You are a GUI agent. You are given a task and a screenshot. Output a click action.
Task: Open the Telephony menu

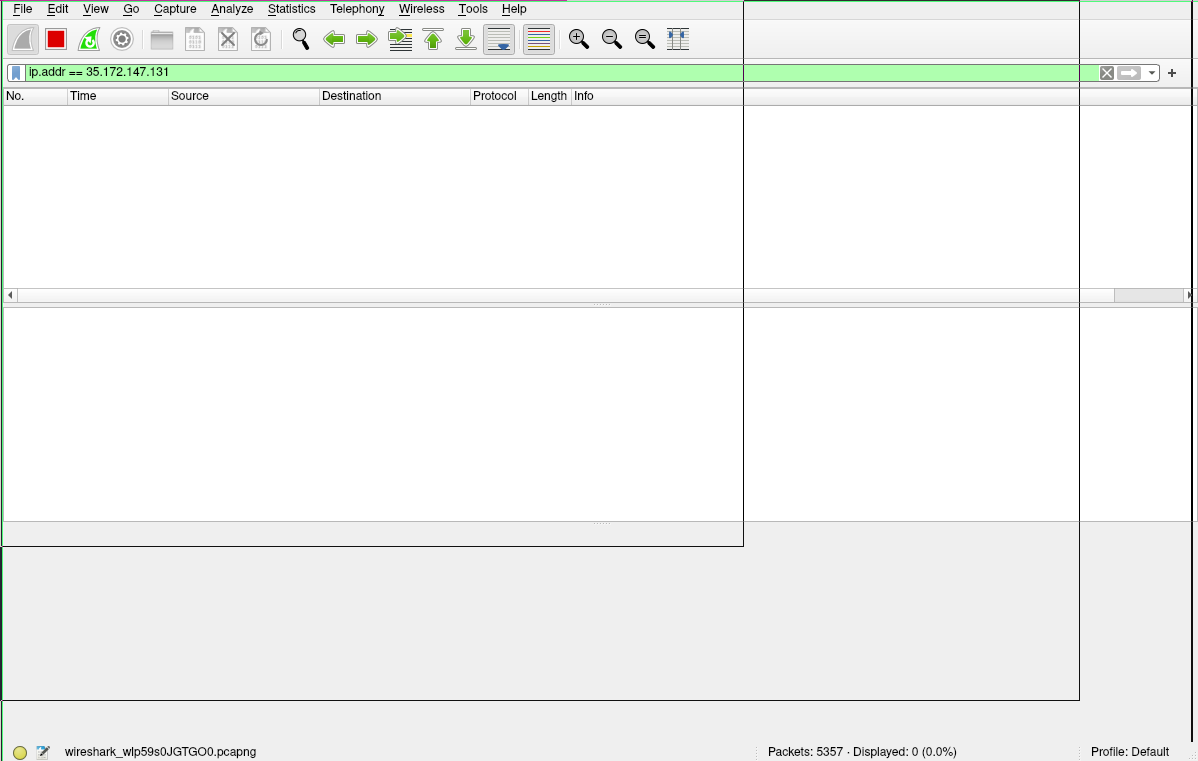[x=357, y=9]
